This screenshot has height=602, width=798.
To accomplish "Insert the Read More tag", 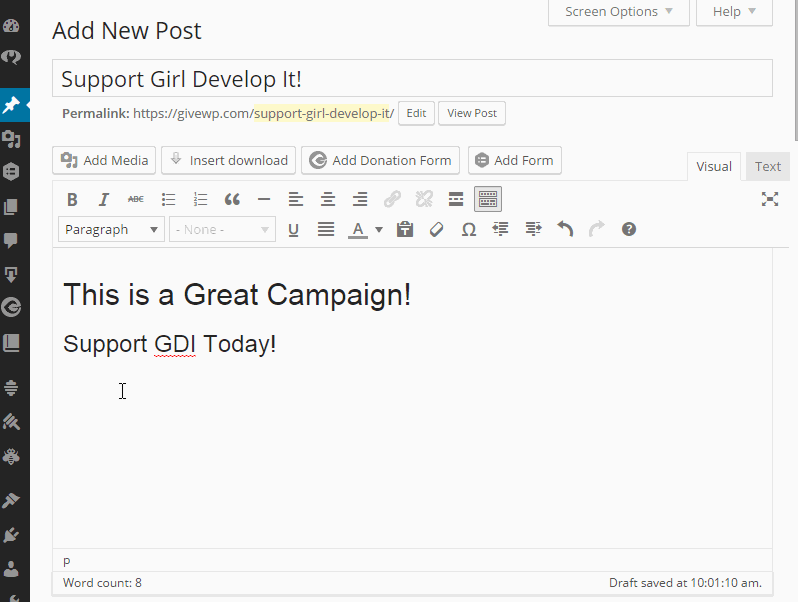I will pyautogui.click(x=456, y=199).
